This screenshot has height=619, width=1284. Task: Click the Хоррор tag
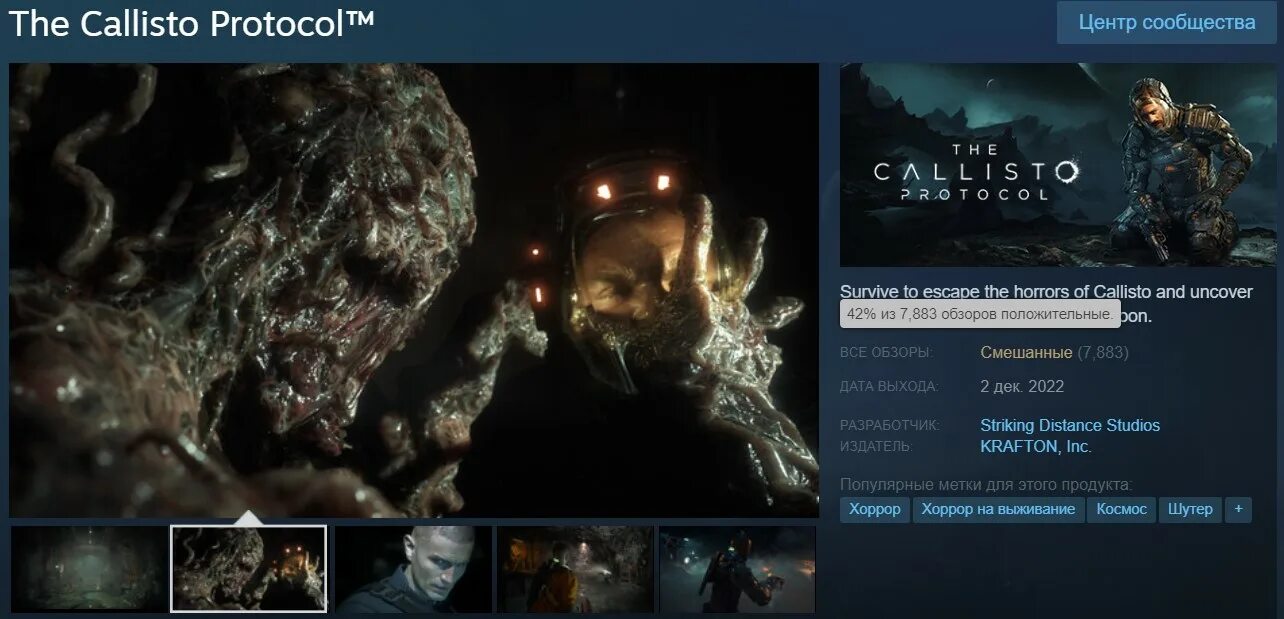[x=875, y=509]
